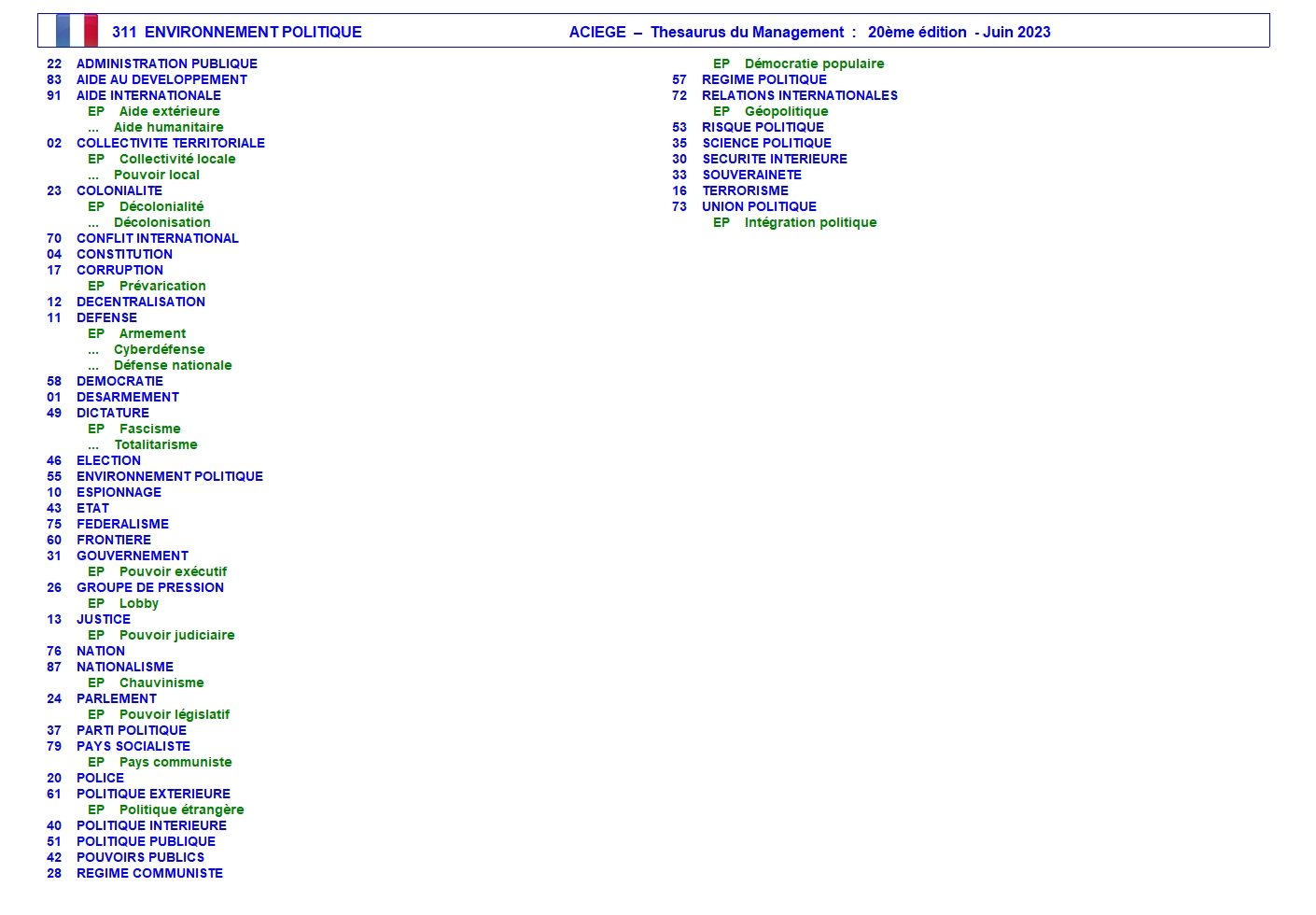Viewport: 1316px width, 915px height.
Task: Open the DICTATURE entry
Action: (x=112, y=413)
